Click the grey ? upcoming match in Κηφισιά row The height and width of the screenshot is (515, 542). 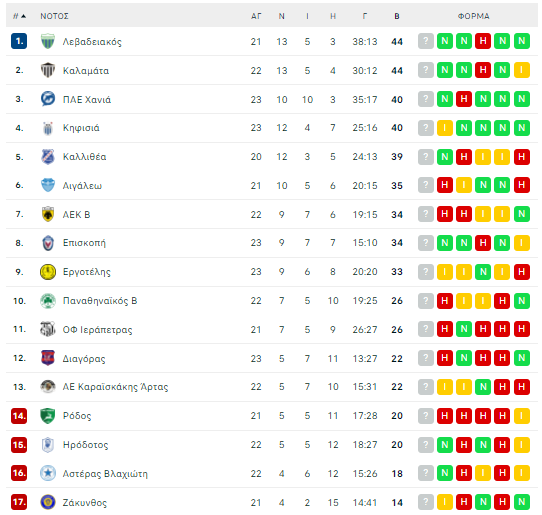tap(426, 128)
